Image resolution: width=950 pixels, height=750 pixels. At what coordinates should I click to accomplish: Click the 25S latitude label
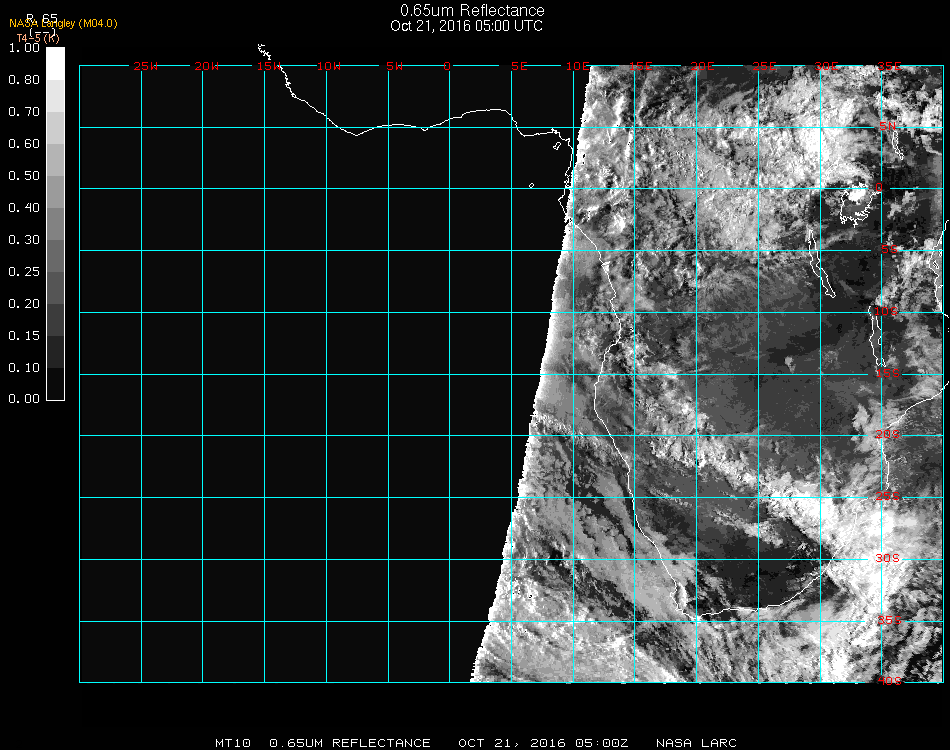(888, 496)
